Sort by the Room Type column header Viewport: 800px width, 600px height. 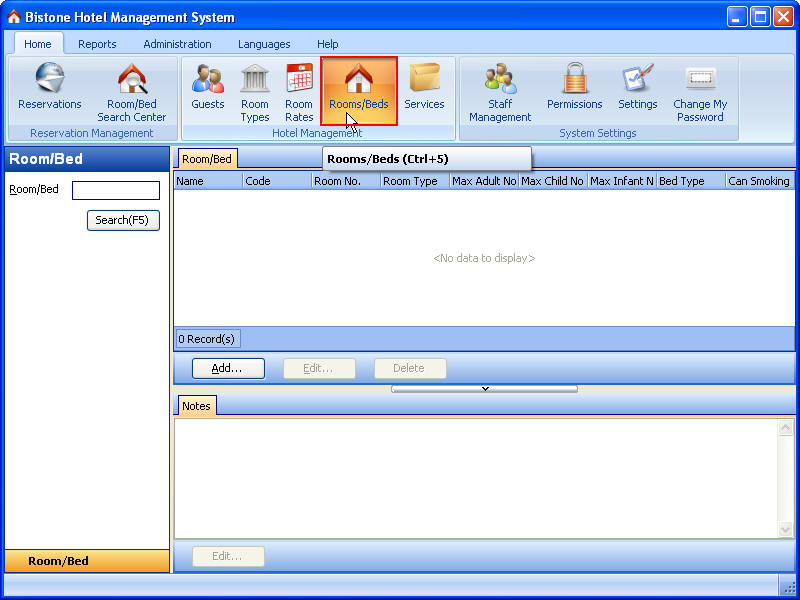pos(414,181)
